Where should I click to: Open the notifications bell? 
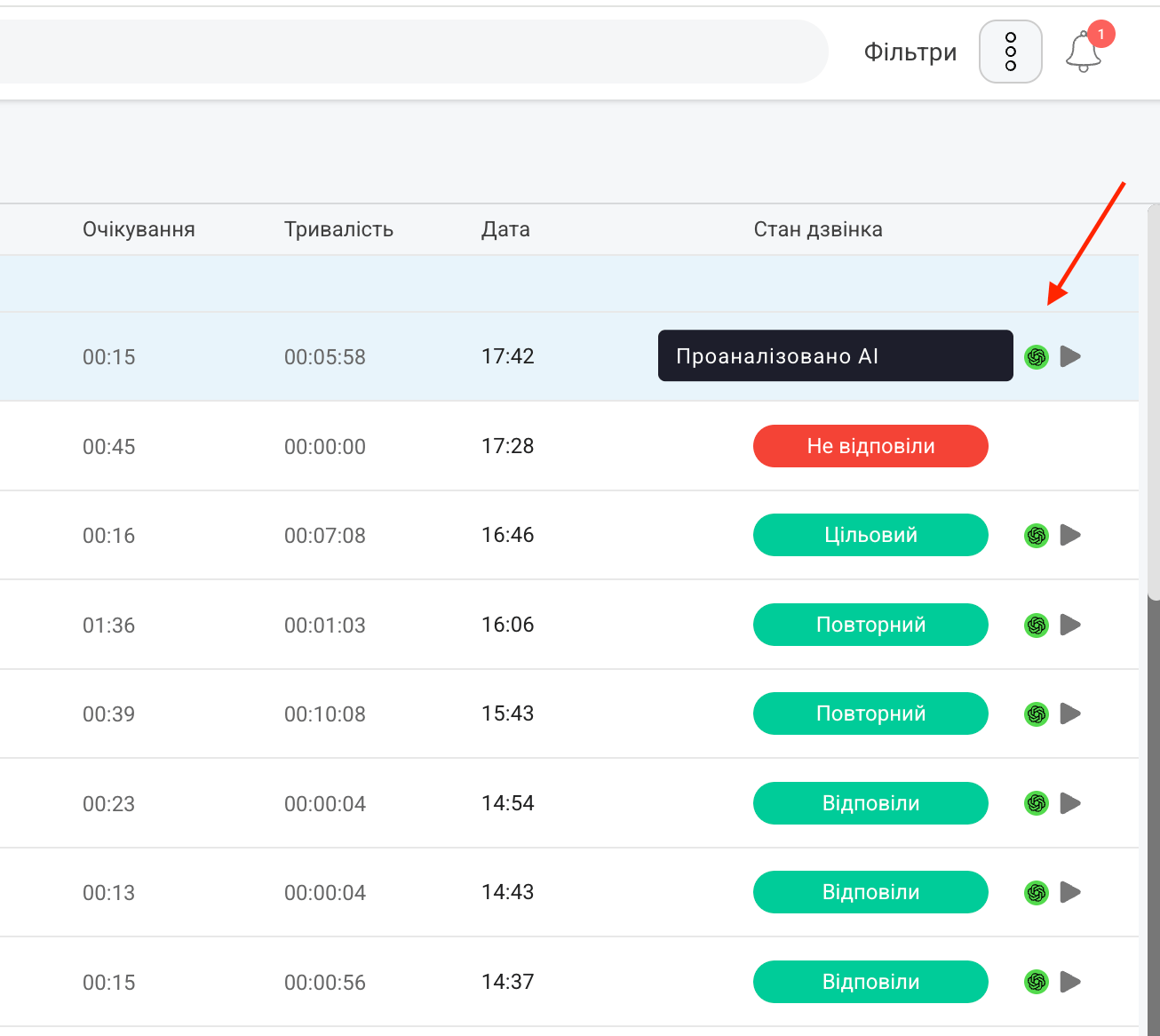click(1083, 52)
